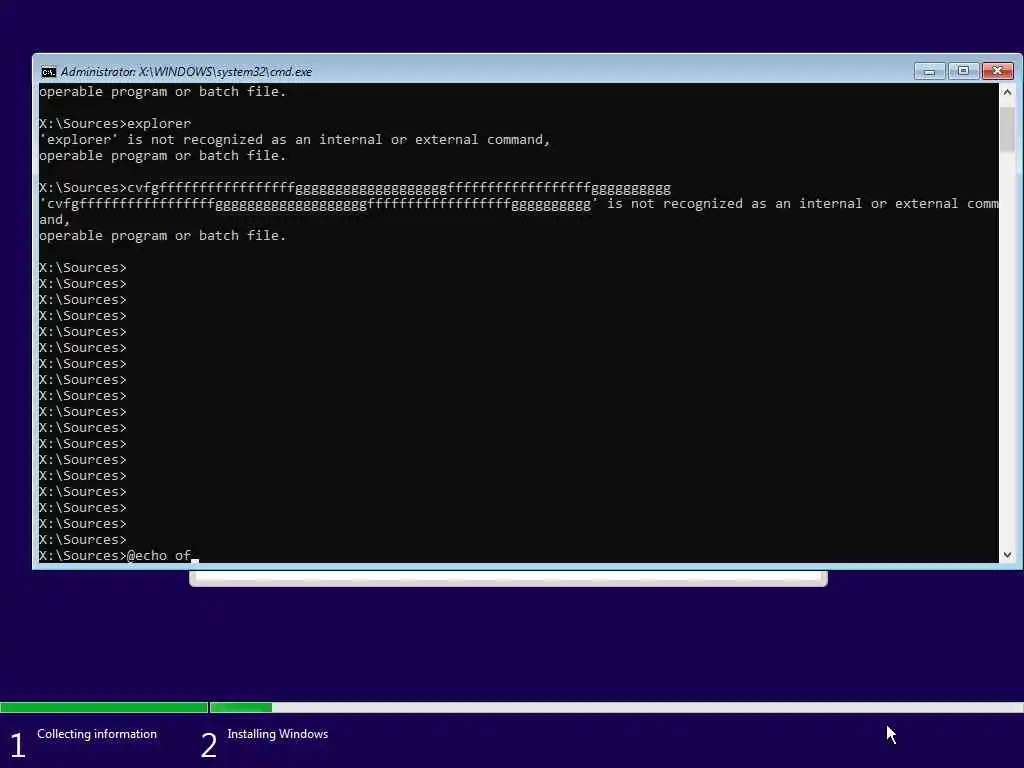1024x768 pixels.
Task: Click the cmd.exe title bar text
Action: pos(186,72)
